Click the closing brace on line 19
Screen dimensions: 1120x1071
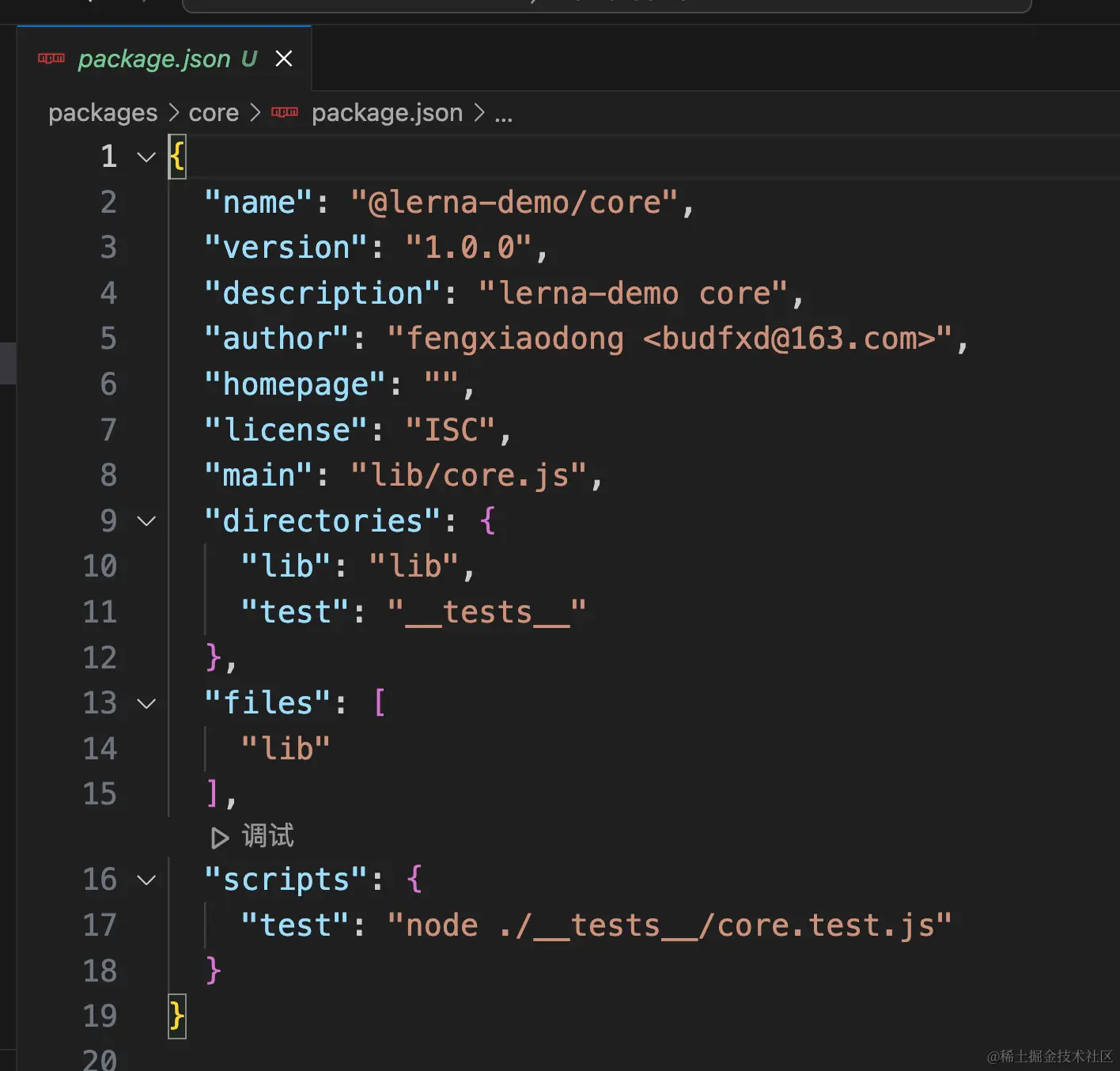(x=176, y=1016)
